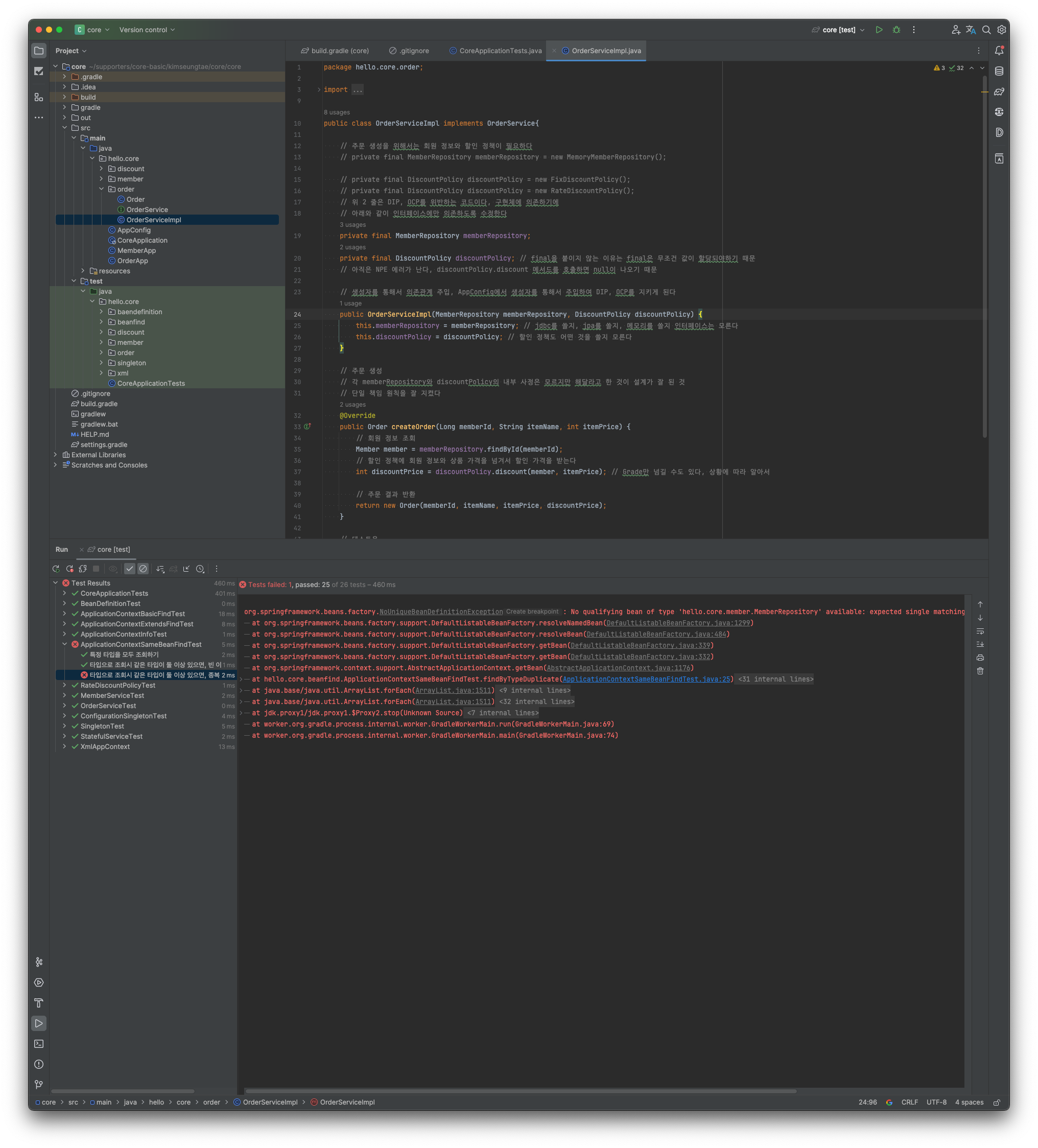
Task: Click CRLF line separator in status bar
Action: click(x=909, y=1103)
